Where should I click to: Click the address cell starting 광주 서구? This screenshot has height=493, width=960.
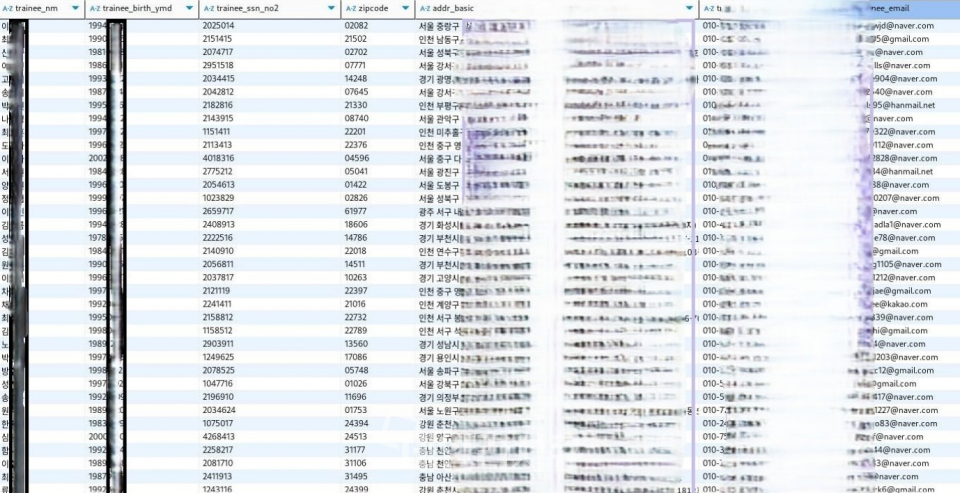556,211
